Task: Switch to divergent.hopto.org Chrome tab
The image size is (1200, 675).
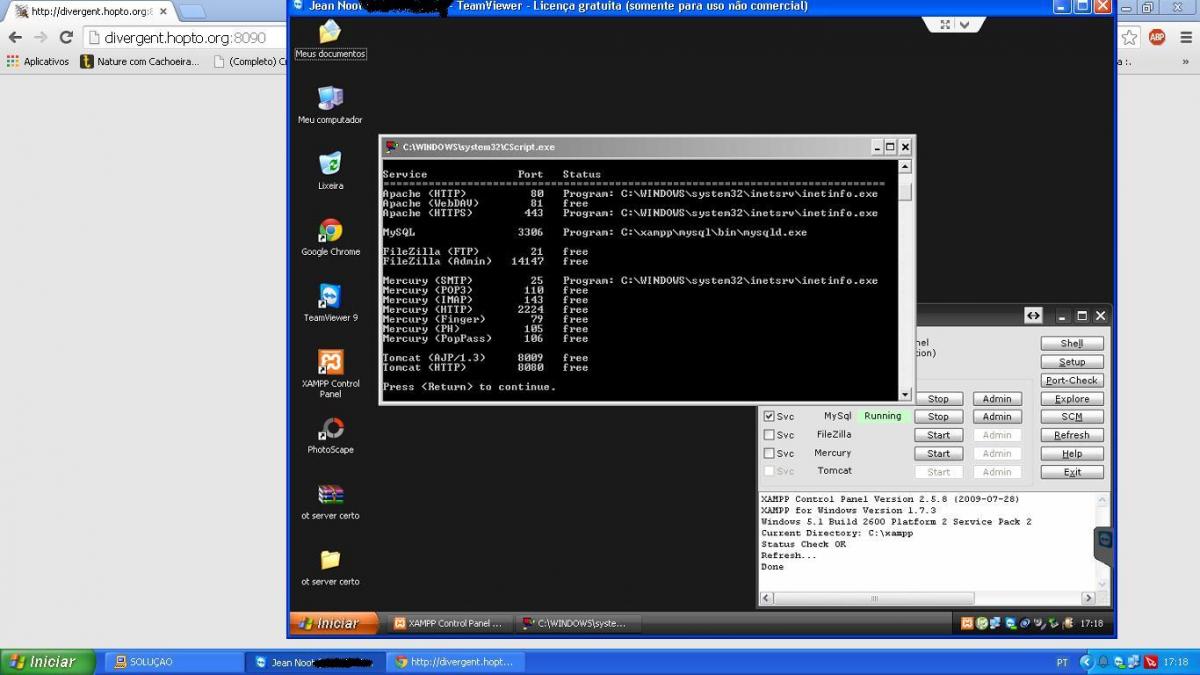Action: click(88, 11)
